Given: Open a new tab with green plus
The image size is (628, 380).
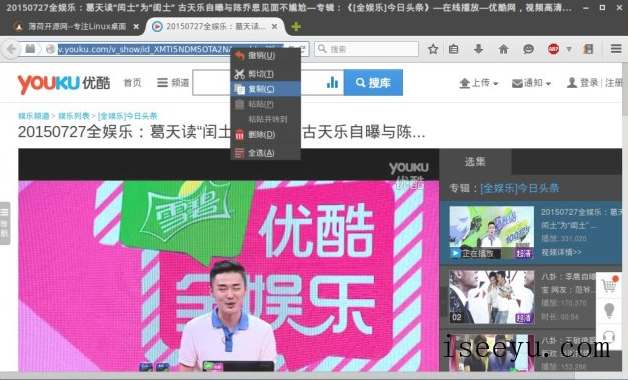Looking at the screenshot, I should point(296,27).
